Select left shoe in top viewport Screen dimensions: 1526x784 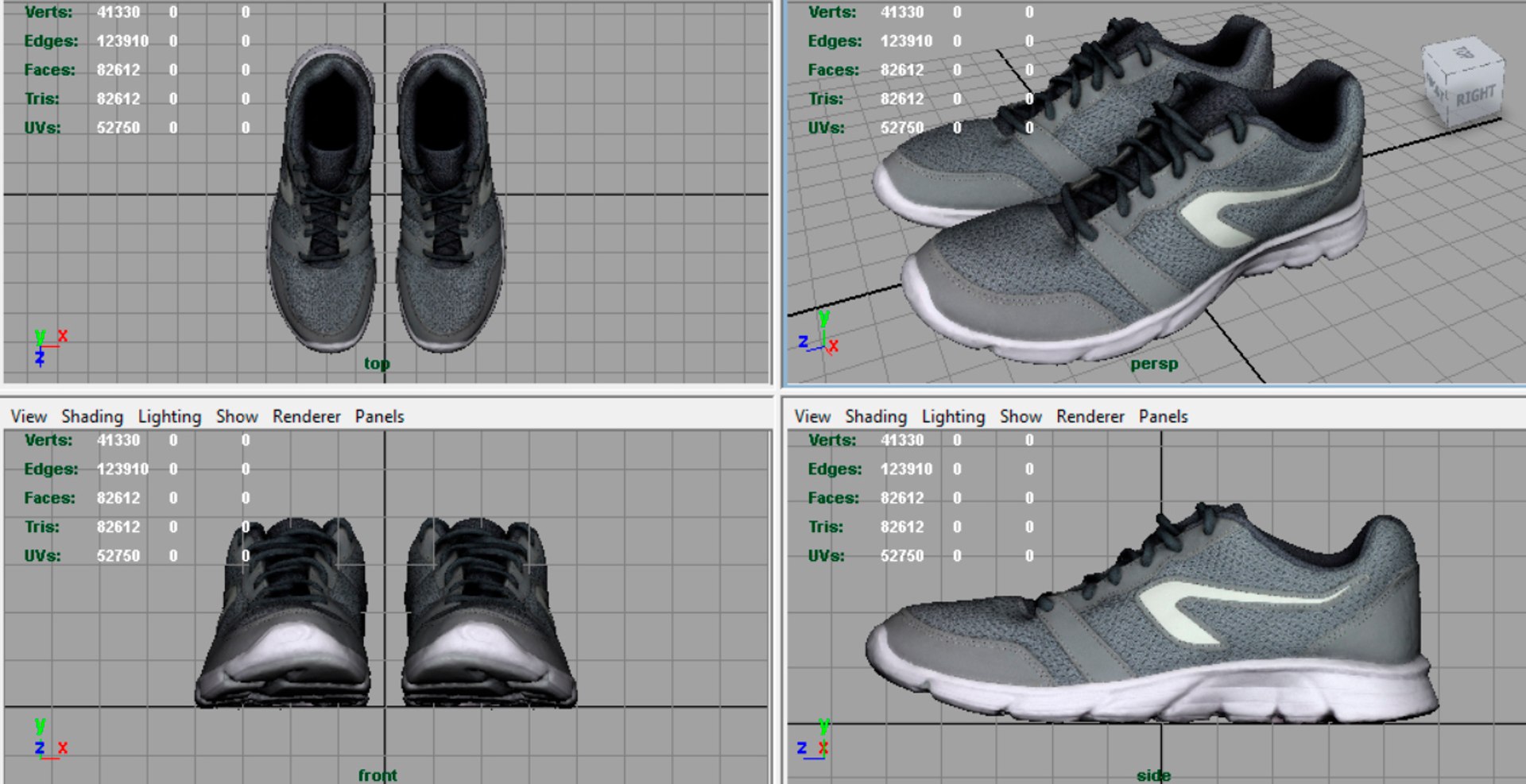pyautogui.click(x=322, y=199)
